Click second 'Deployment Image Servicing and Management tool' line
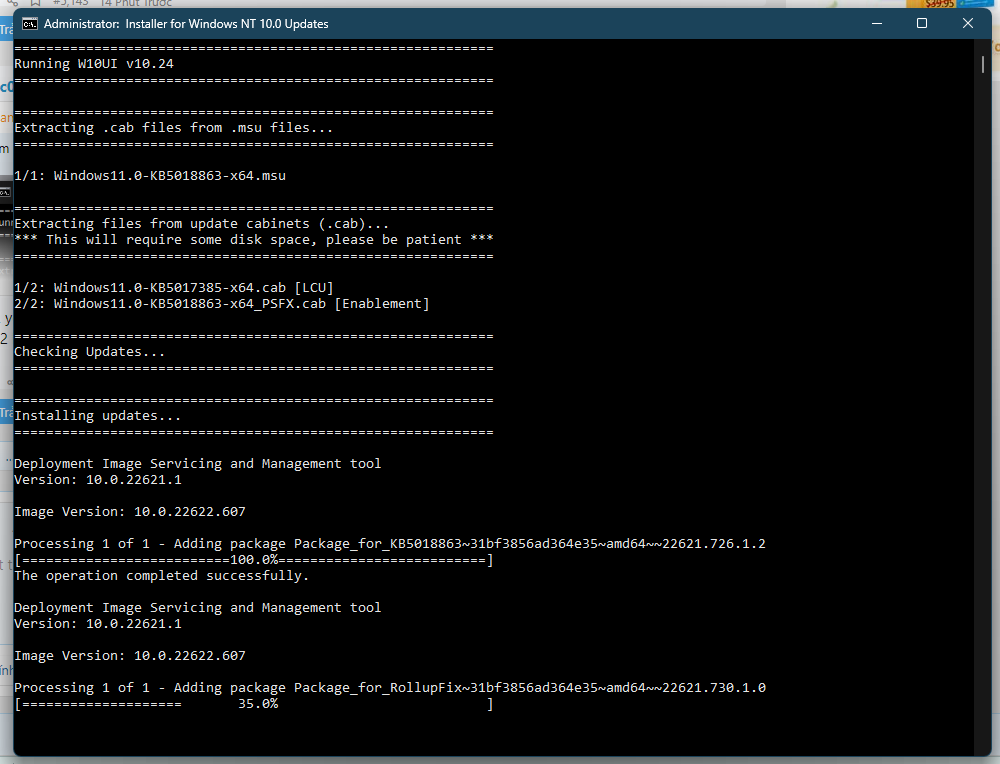Viewport: 1000px width, 764px height. click(x=198, y=608)
